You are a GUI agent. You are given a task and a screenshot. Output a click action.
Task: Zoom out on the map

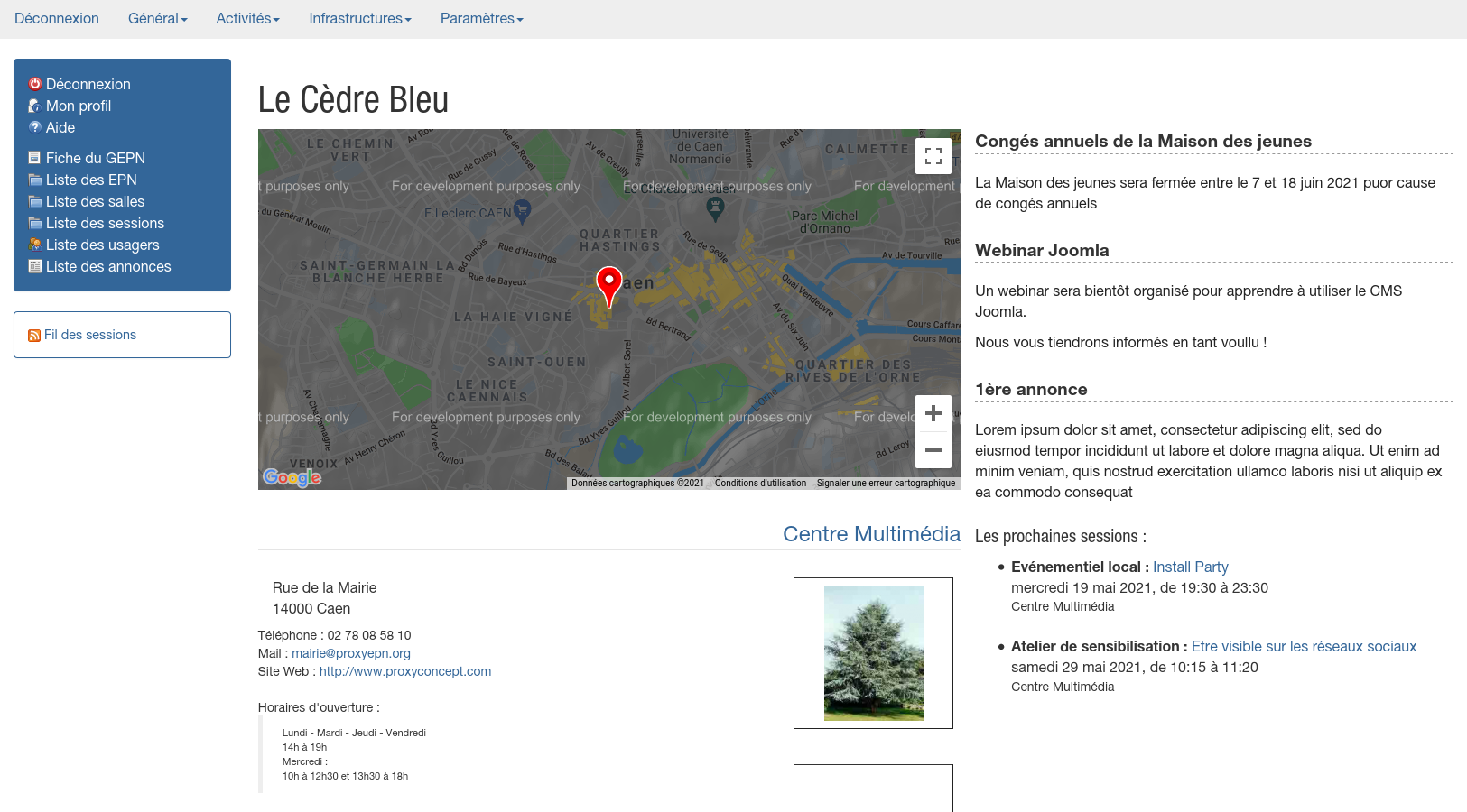pyautogui.click(x=933, y=450)
